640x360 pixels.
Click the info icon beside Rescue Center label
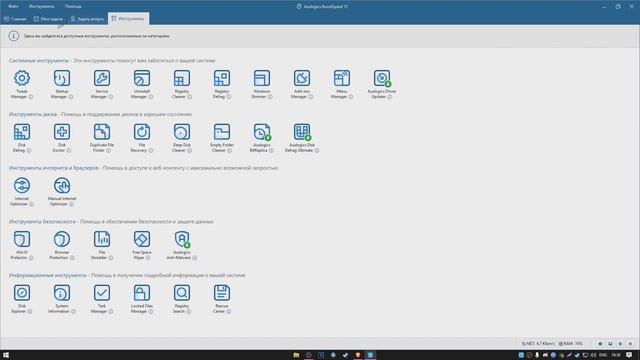pos(229,311)
